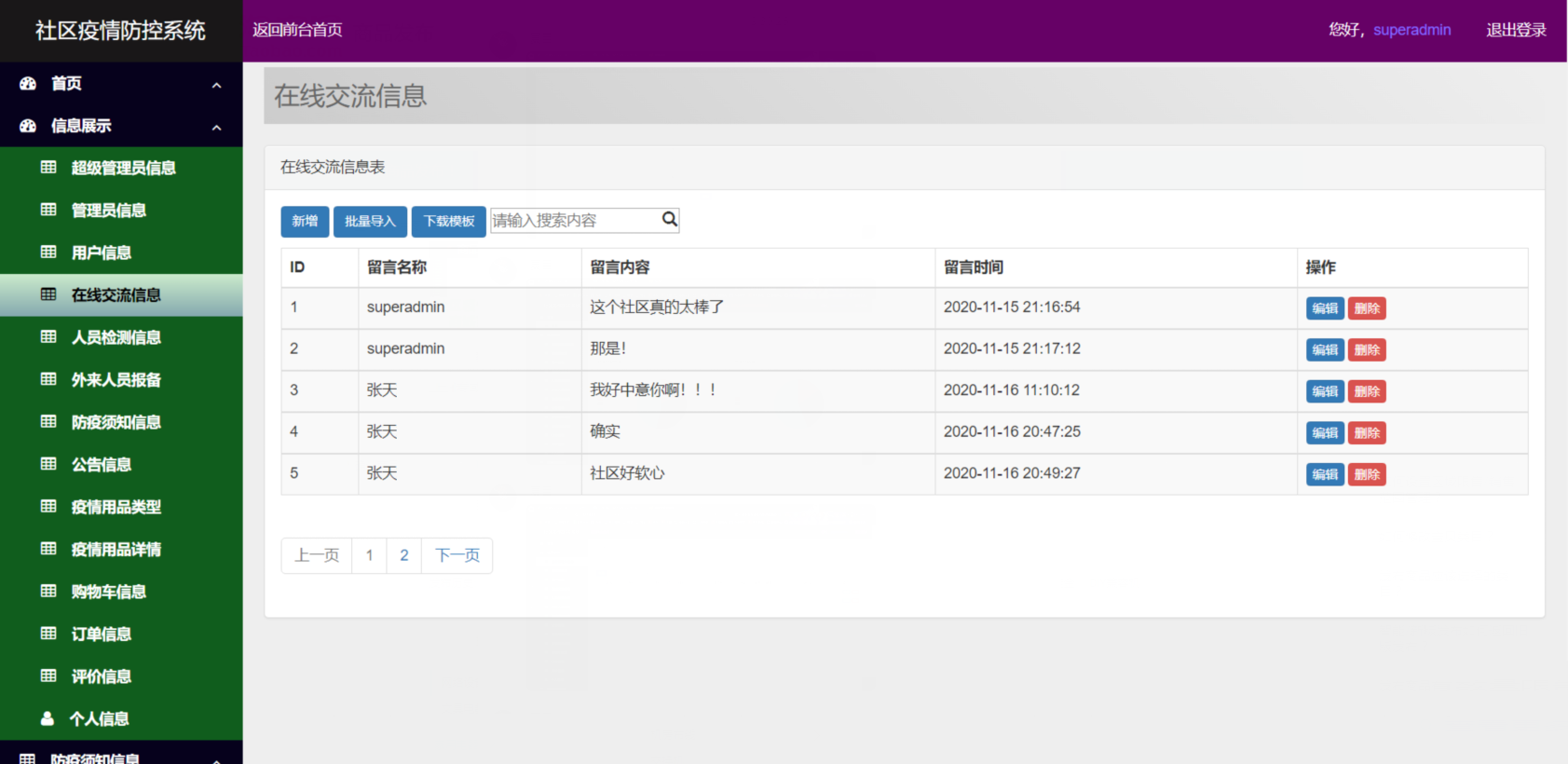
Task: Open 订单信息 menu item
Action: pos(121,634)
